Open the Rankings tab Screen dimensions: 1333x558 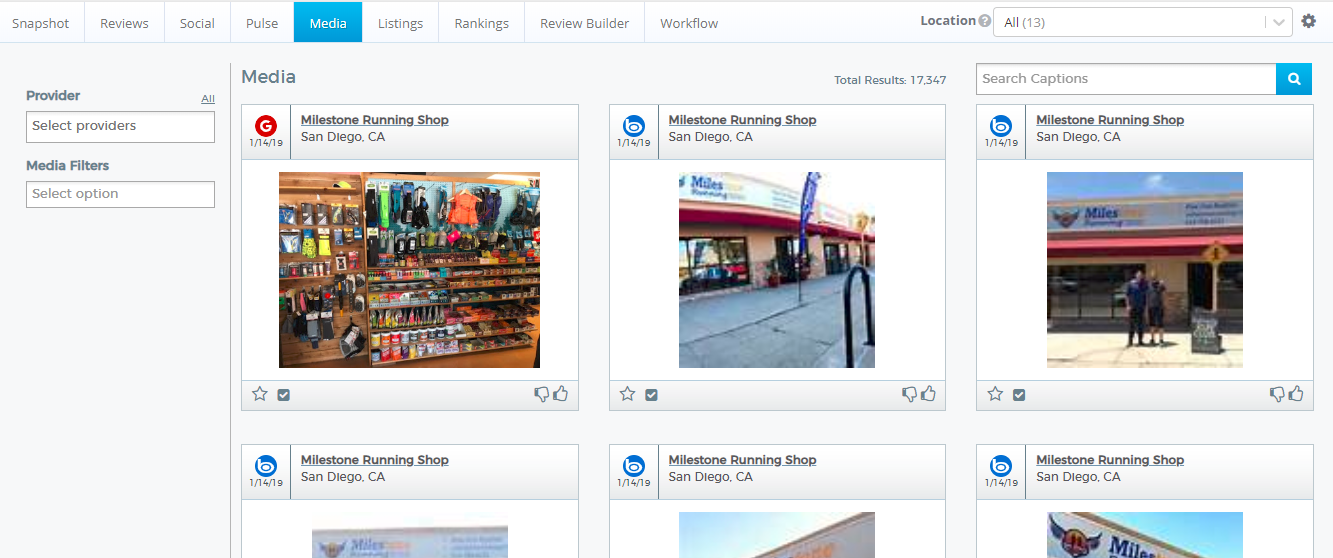pos(481,23)
